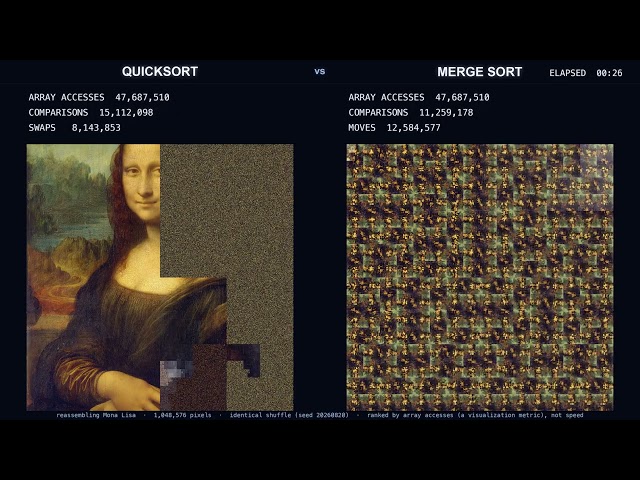The image size is (640, 480).
Task: Click the Merge Sort scrambled image panel
Action: 480,277
